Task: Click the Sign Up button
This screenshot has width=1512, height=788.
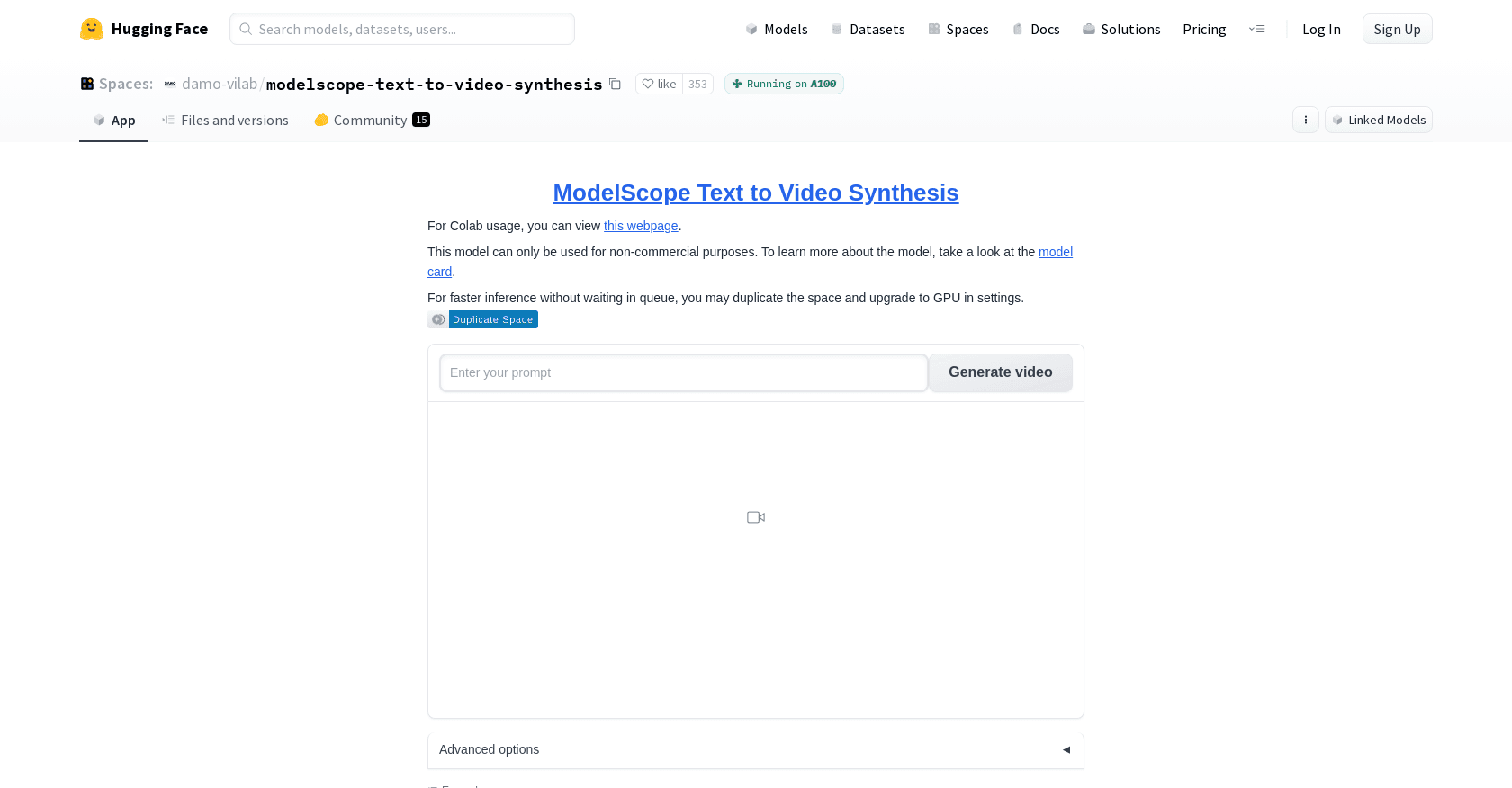Action: (x=1397, y=29)
